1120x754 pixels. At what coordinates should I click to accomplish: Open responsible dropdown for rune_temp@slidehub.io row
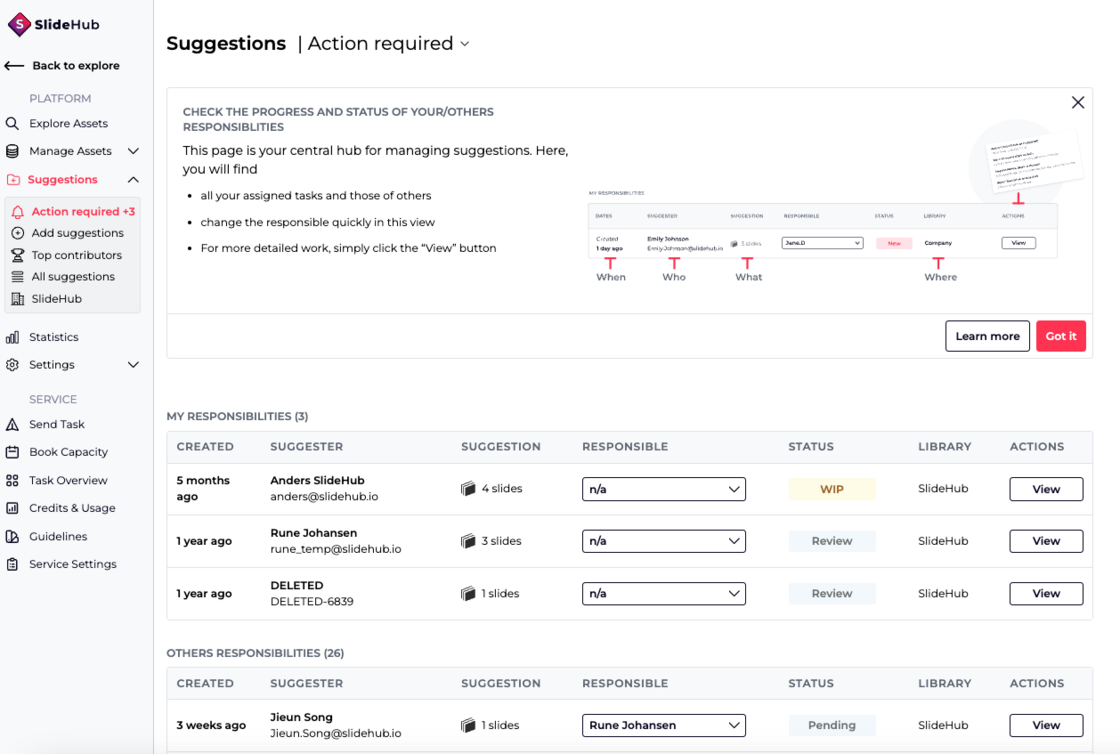point(664,541)
